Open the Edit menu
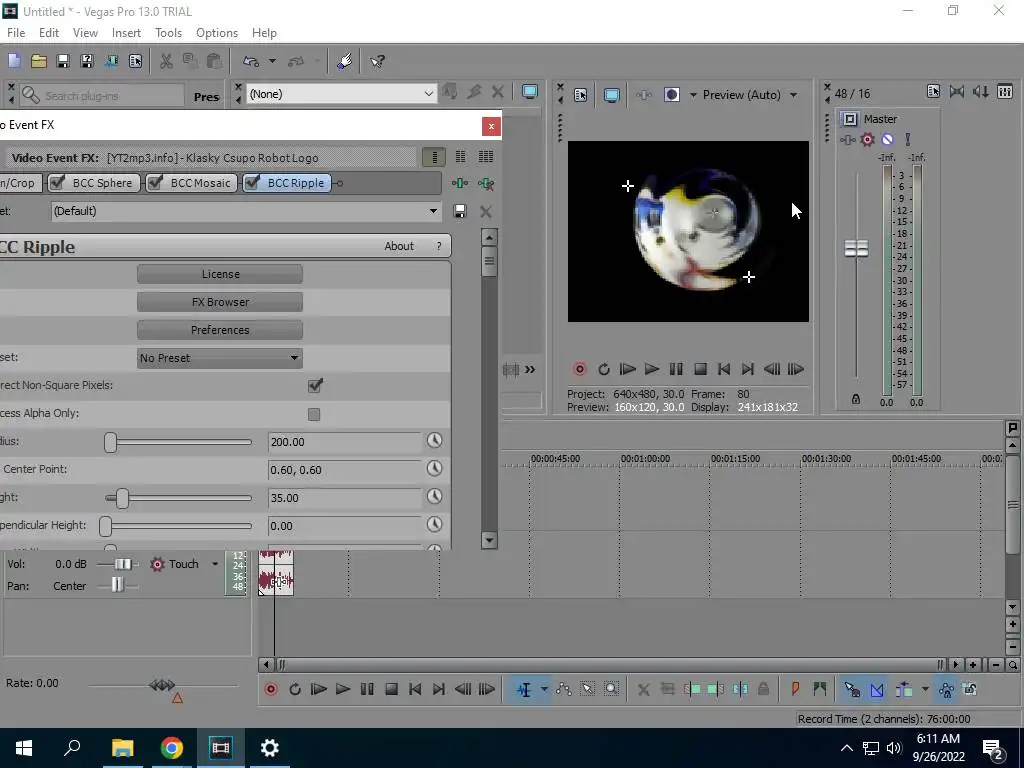1024x768 pixels. 49,33
